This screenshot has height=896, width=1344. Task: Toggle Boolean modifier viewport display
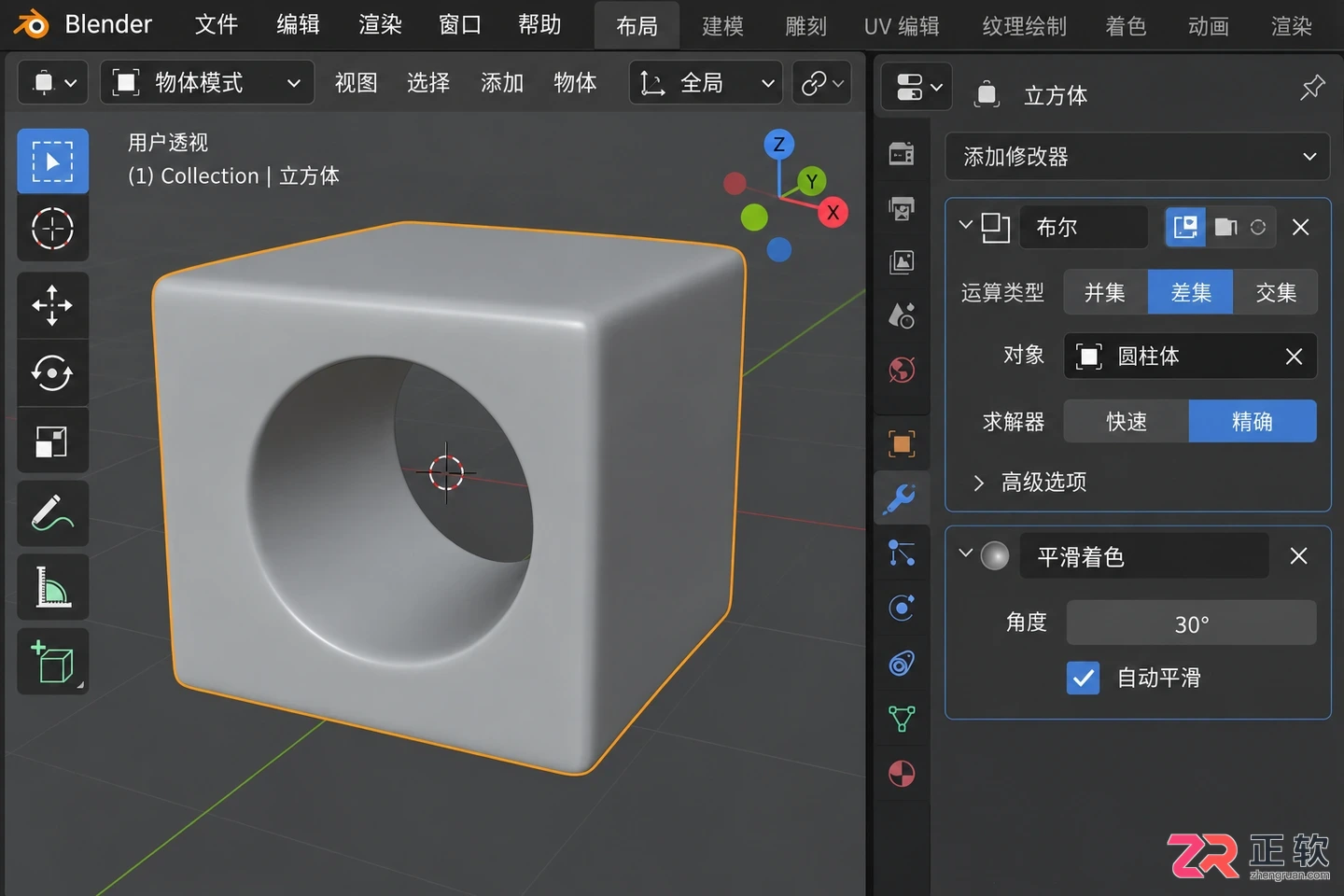[x=1185, y=227]
